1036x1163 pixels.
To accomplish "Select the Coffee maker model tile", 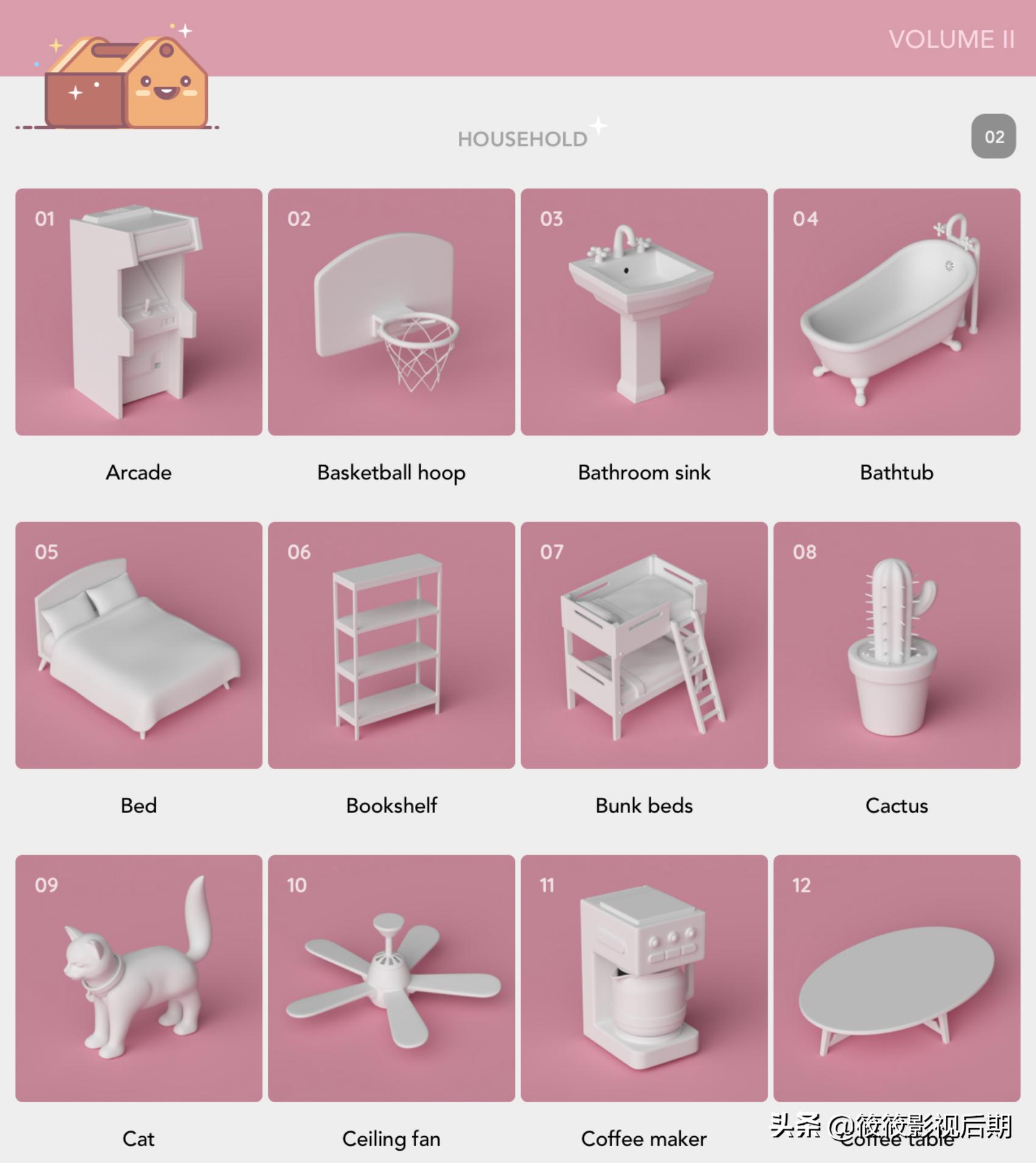I will pos(644,978).
